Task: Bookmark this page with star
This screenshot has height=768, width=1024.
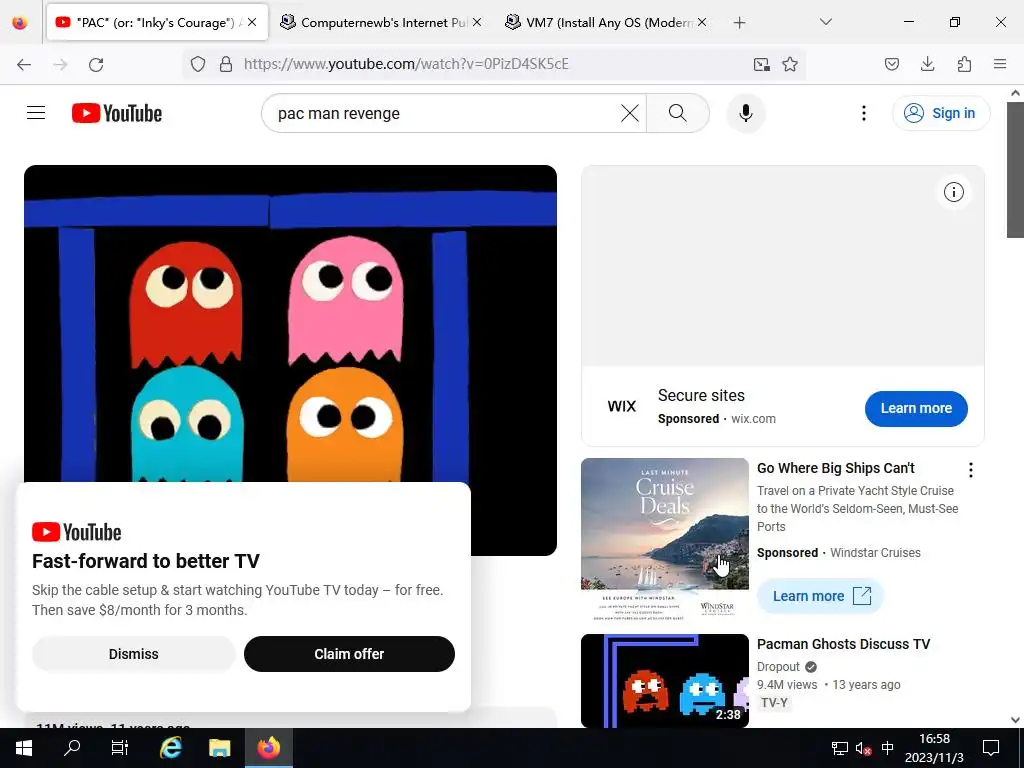Action: pyautogui.click(x=790, y=64)
